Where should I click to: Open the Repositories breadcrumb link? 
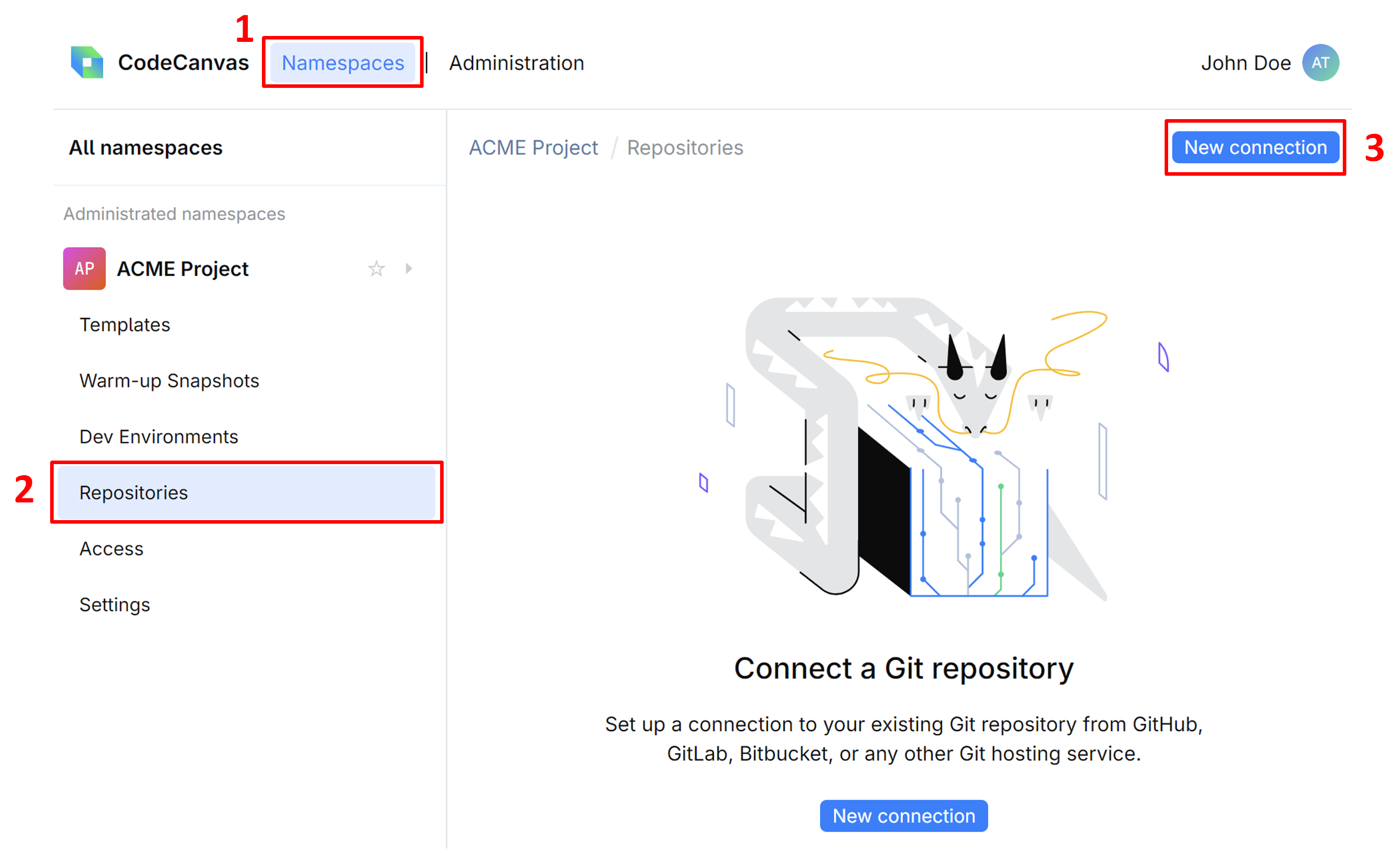(x=685, y=147)
